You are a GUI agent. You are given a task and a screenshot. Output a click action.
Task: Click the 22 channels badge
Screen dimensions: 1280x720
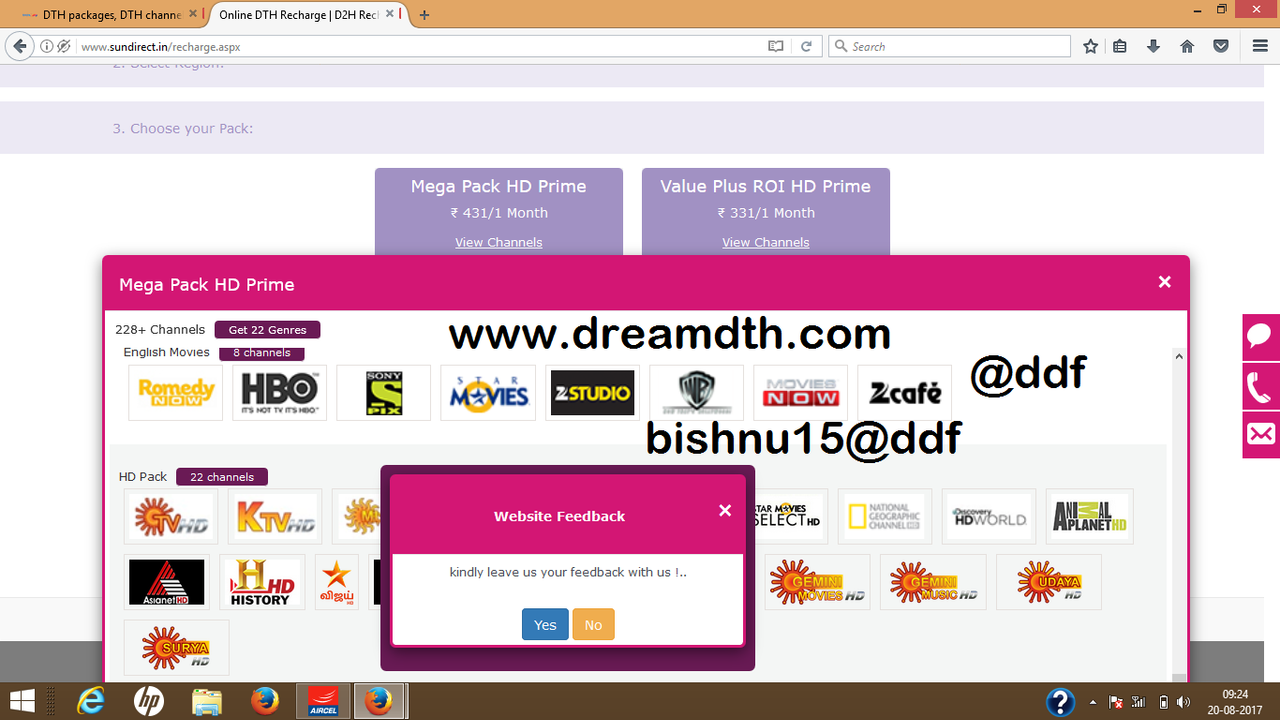222,476
